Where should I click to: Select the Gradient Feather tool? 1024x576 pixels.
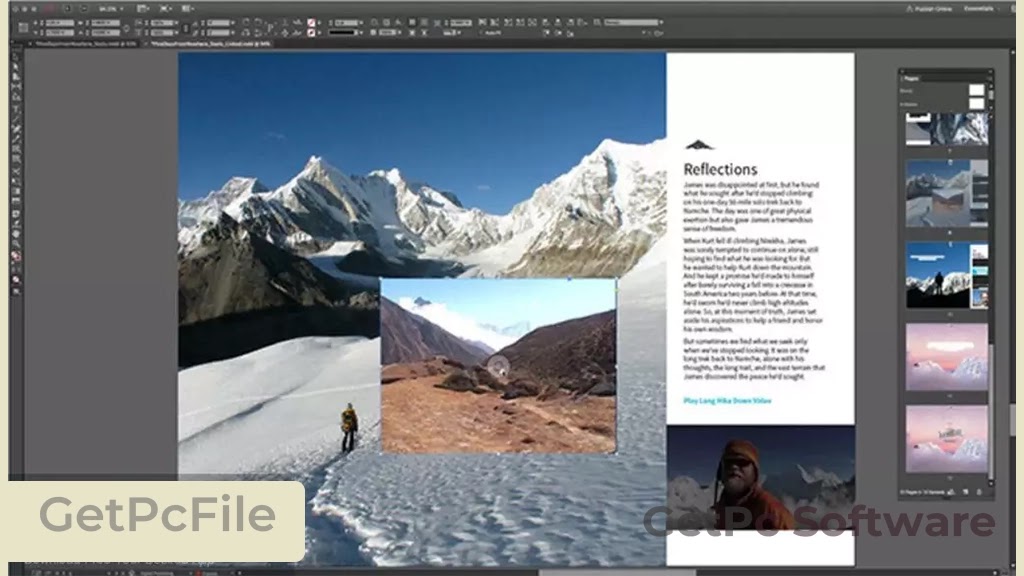[x=16, y=202]
